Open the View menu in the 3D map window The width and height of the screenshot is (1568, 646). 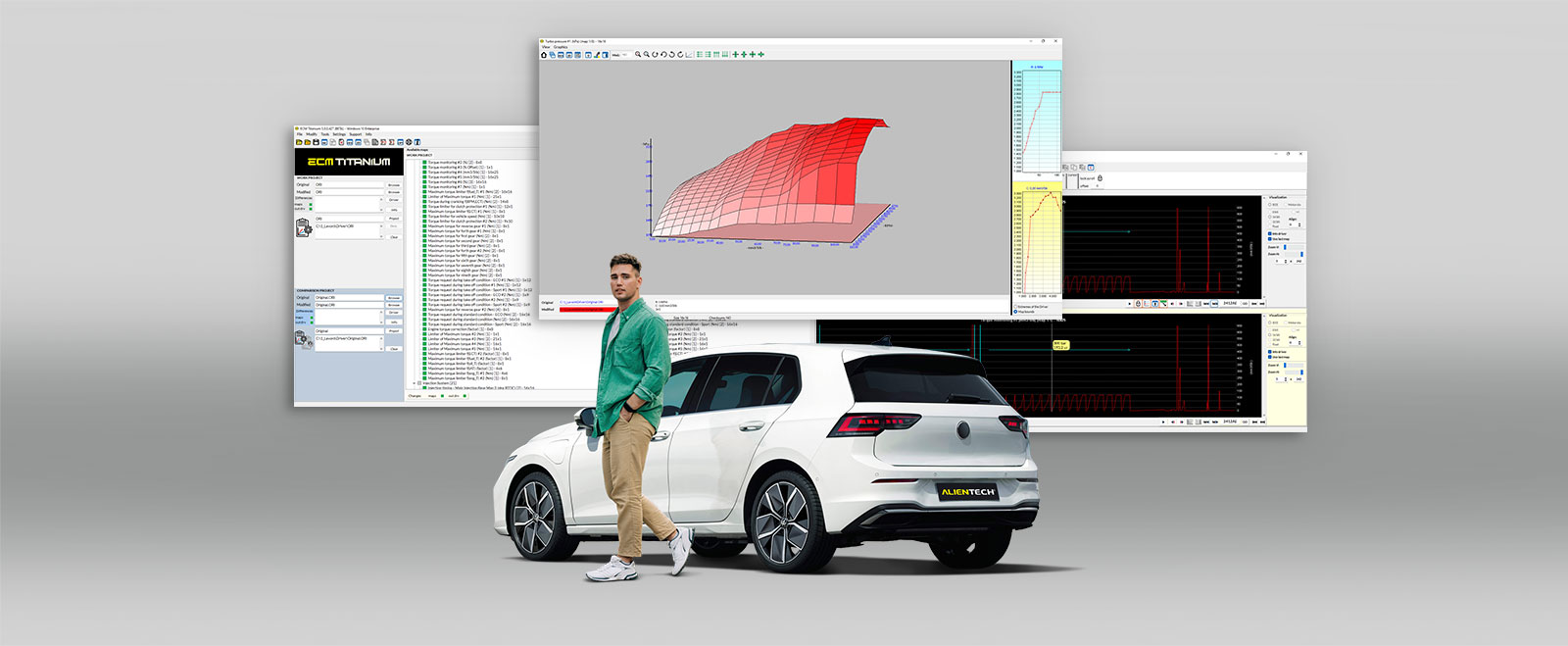[546, 47]
